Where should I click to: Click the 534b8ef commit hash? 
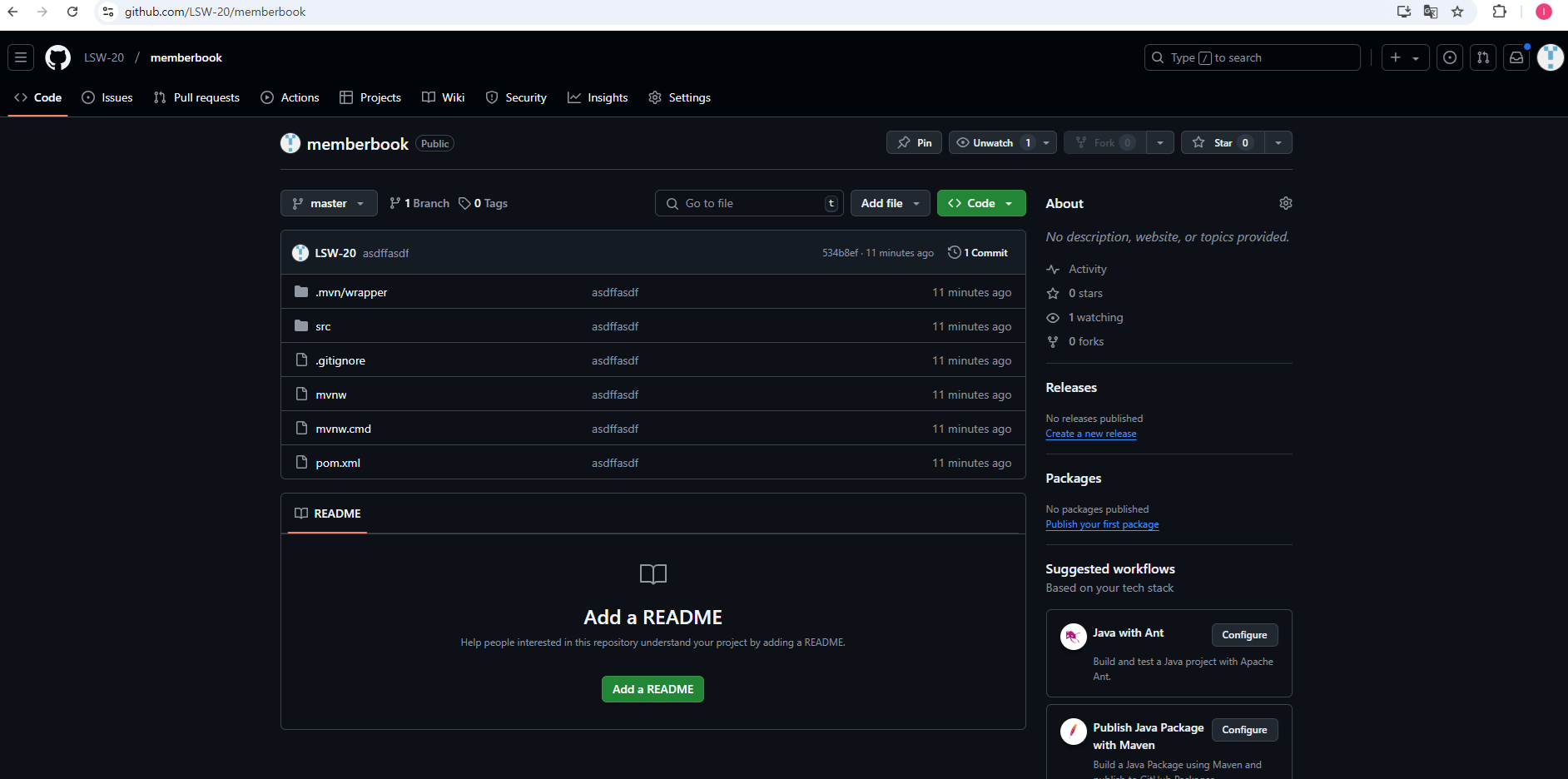840,253
